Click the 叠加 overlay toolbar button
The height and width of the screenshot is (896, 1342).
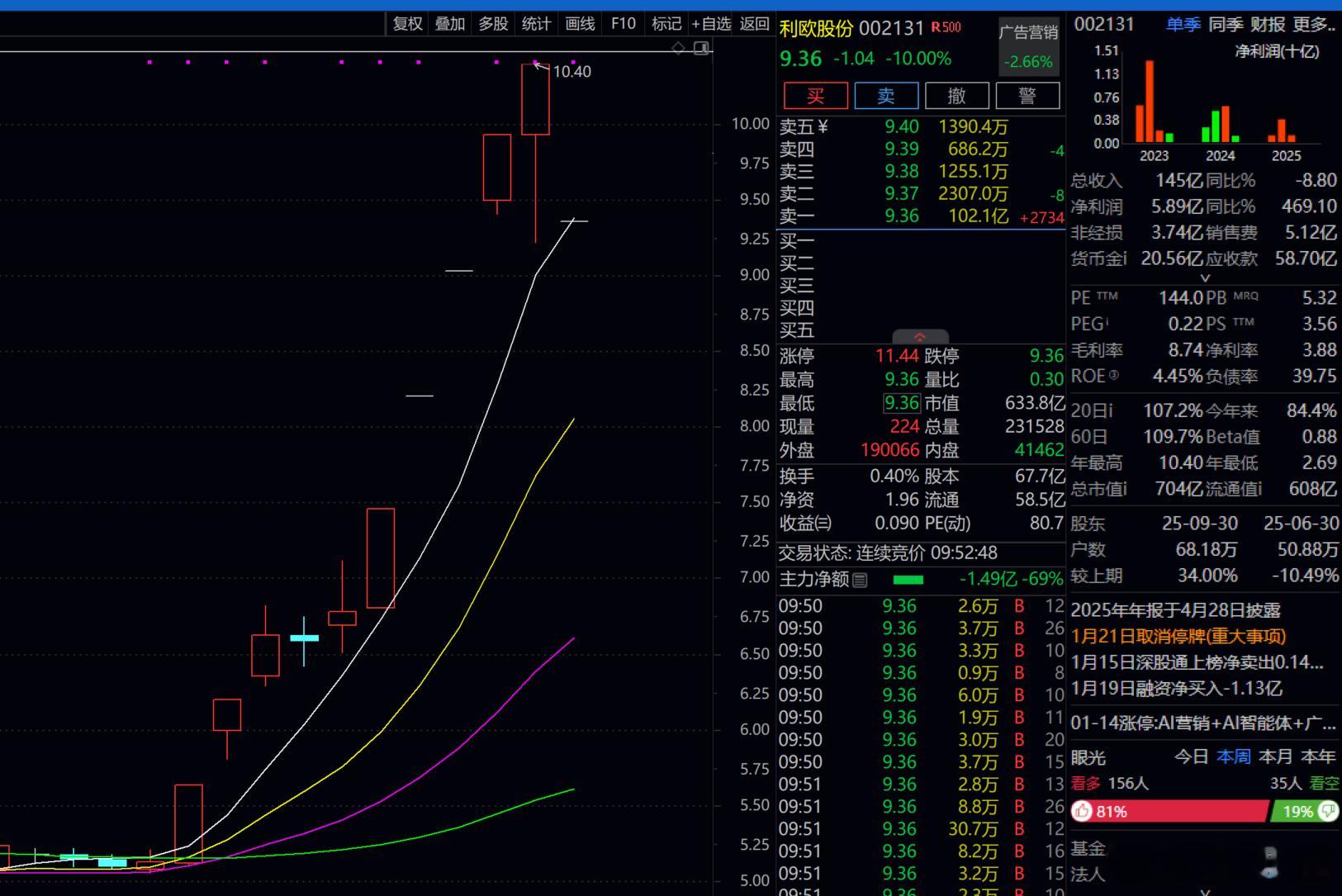tap(450, 24)
